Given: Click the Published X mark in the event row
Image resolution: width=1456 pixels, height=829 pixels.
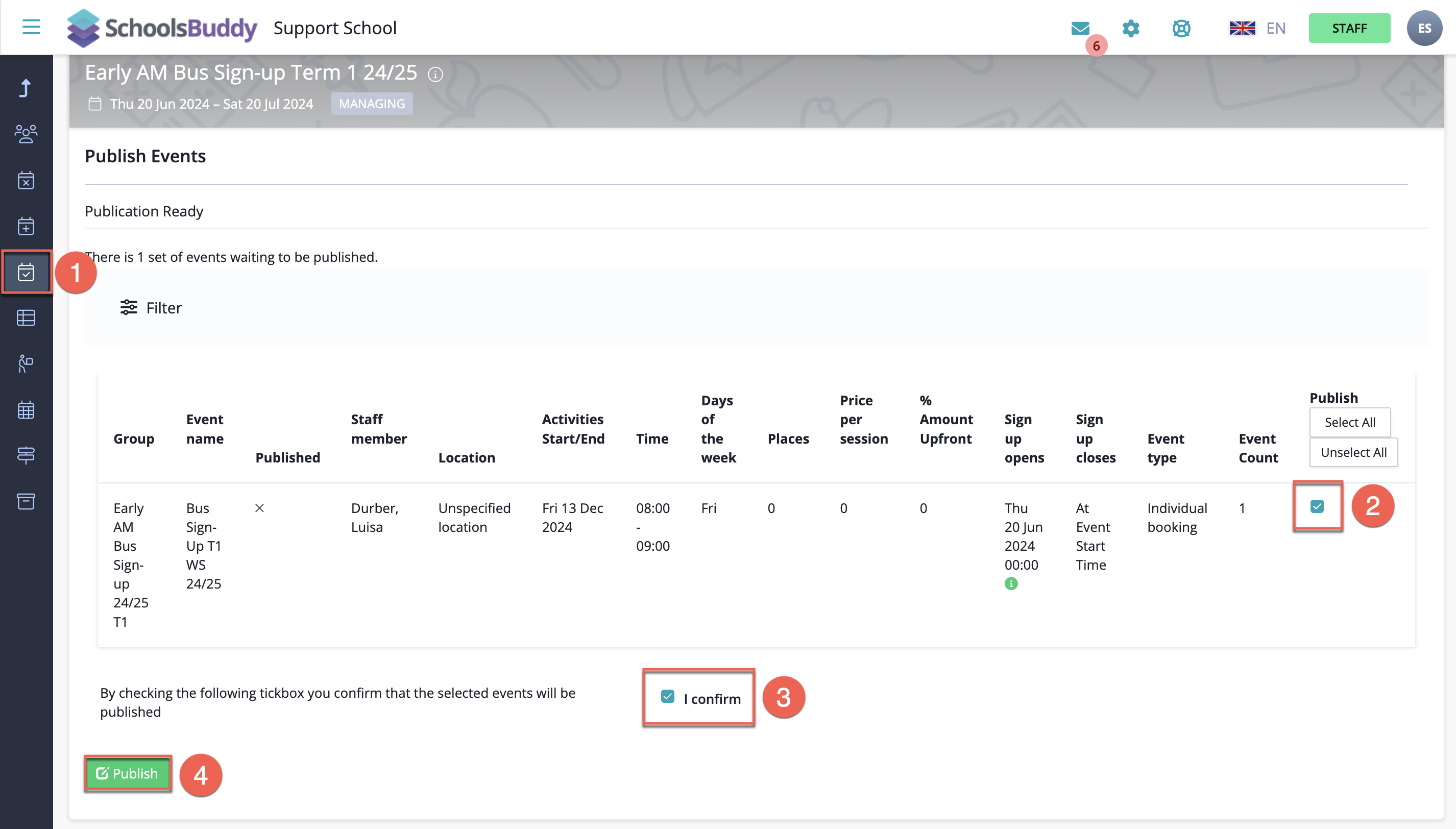Looking at the screenshot, I should click(x=260, y=508).
